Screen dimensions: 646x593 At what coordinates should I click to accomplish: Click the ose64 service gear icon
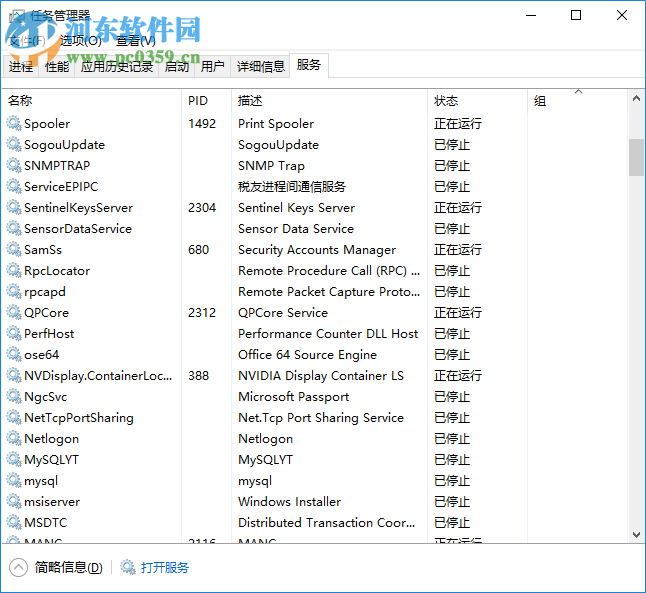click(x=14, y=354)
